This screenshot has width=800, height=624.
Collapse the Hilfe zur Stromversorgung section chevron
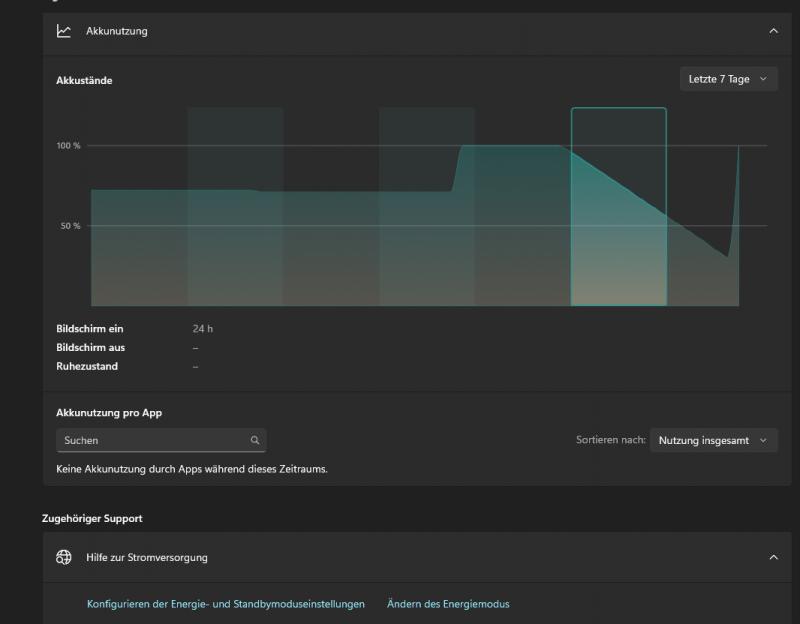(773, 557)
